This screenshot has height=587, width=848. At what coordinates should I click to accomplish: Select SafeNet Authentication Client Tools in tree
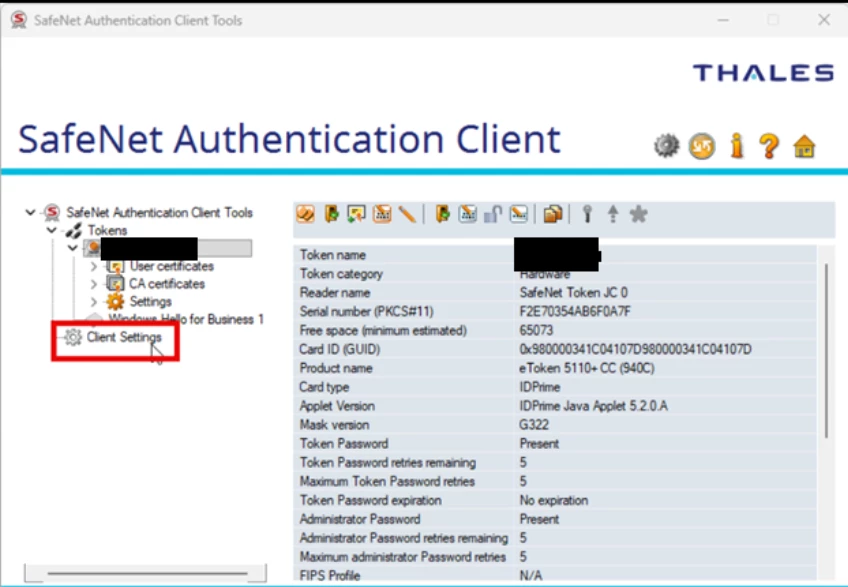click(x=159, y=212)
